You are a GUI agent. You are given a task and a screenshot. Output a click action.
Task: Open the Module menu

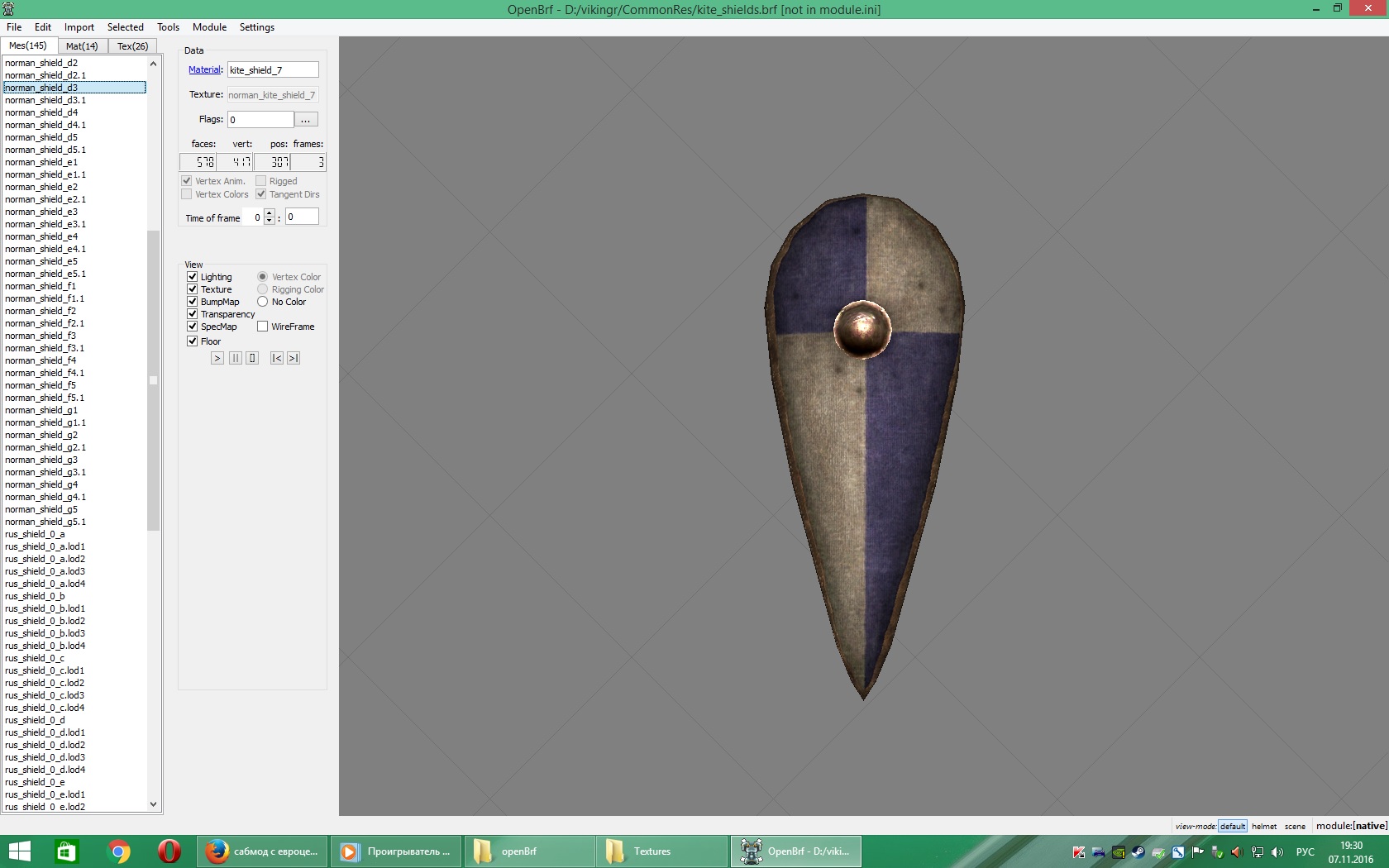(x=210, y=27)
